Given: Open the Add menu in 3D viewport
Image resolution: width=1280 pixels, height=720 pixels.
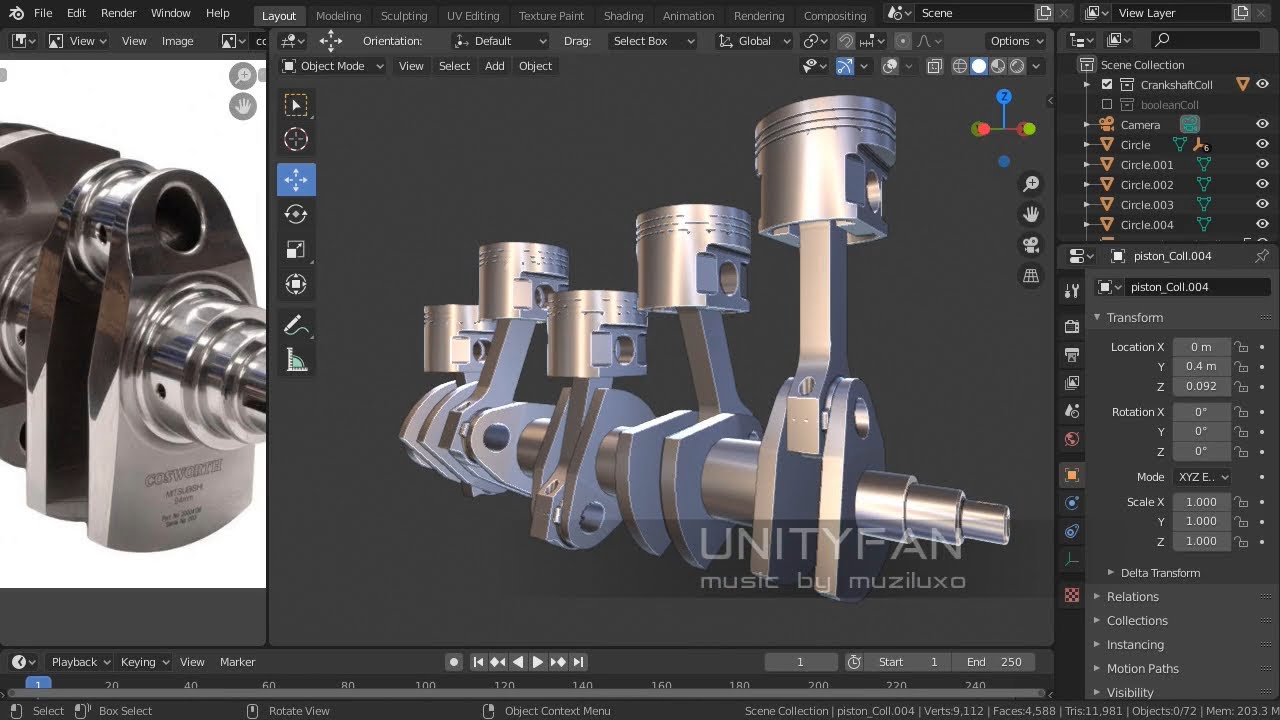Looking at the screenshot, I should (x=495, y=66).
